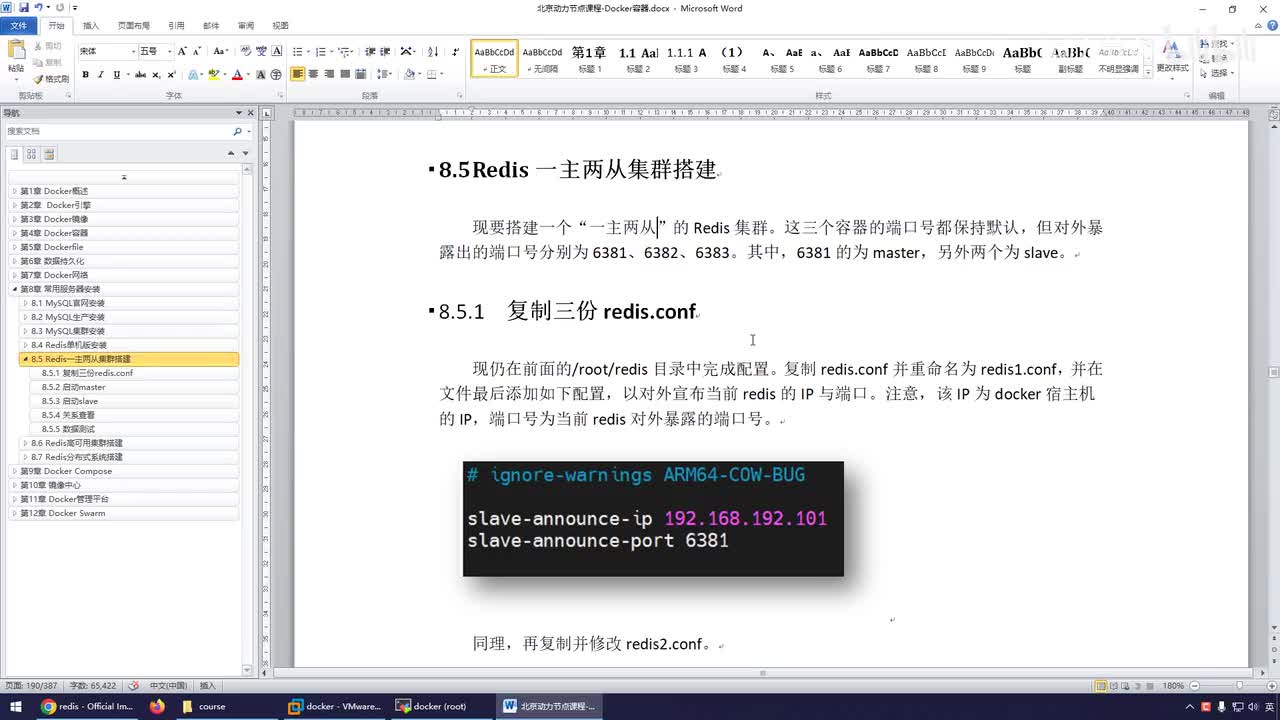Expand the styles gallery more arrow
Image resolution: width=1280 pixels, height=720 pixels.
click(x=1146, y=72)
